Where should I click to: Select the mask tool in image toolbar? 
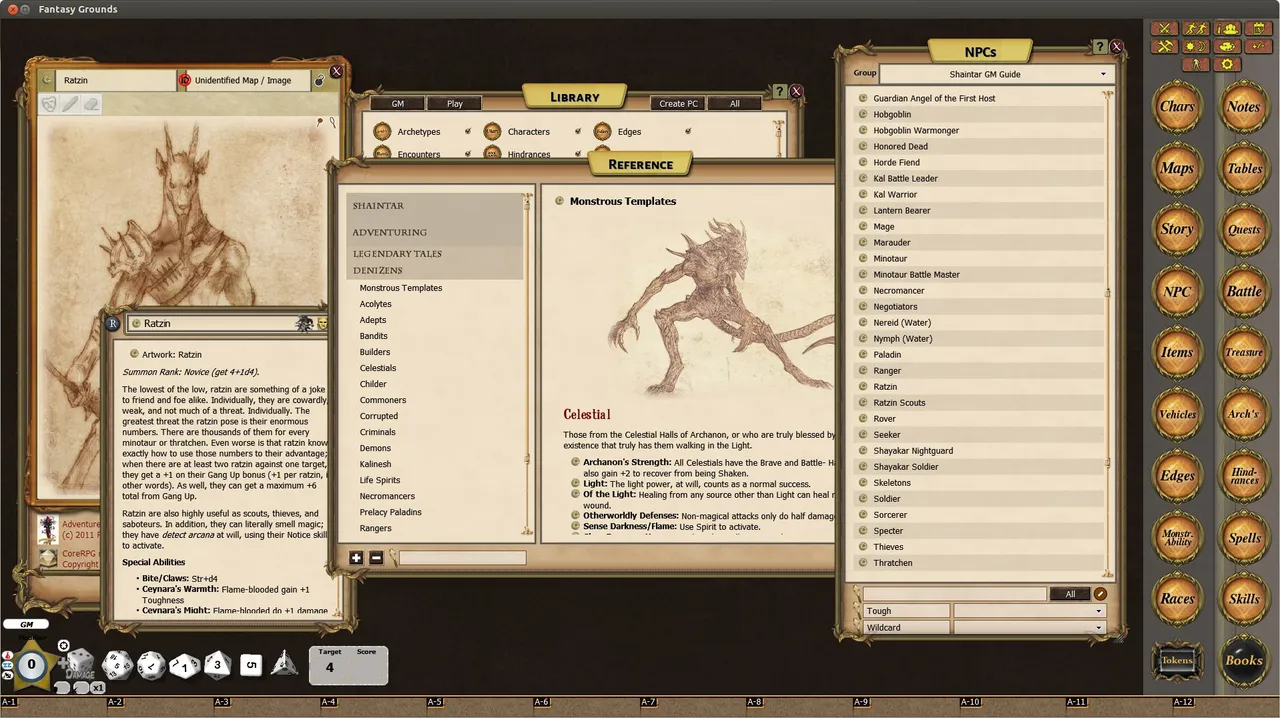point(49,104)
